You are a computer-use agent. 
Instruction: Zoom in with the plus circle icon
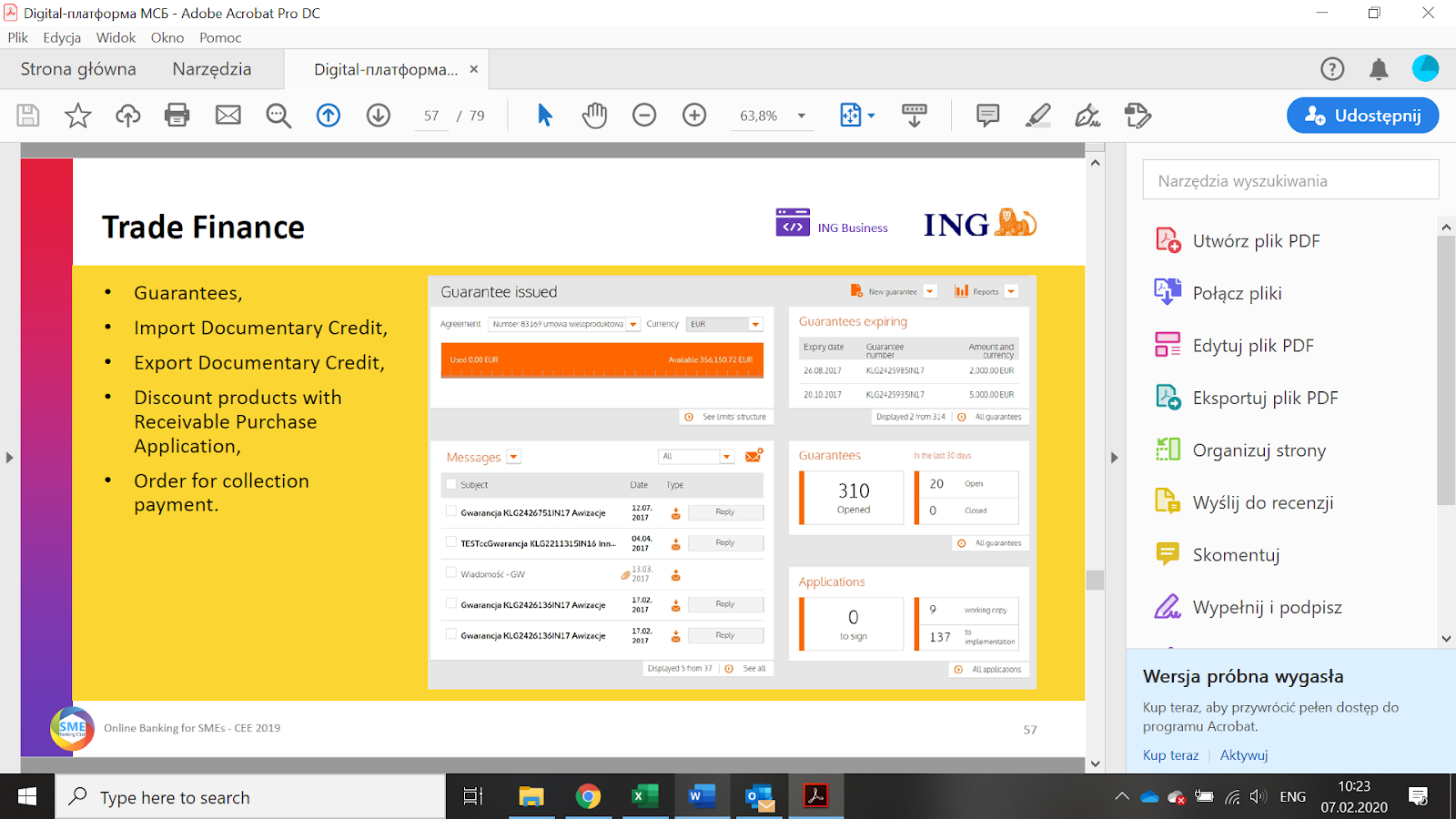[x=694, y=116]
